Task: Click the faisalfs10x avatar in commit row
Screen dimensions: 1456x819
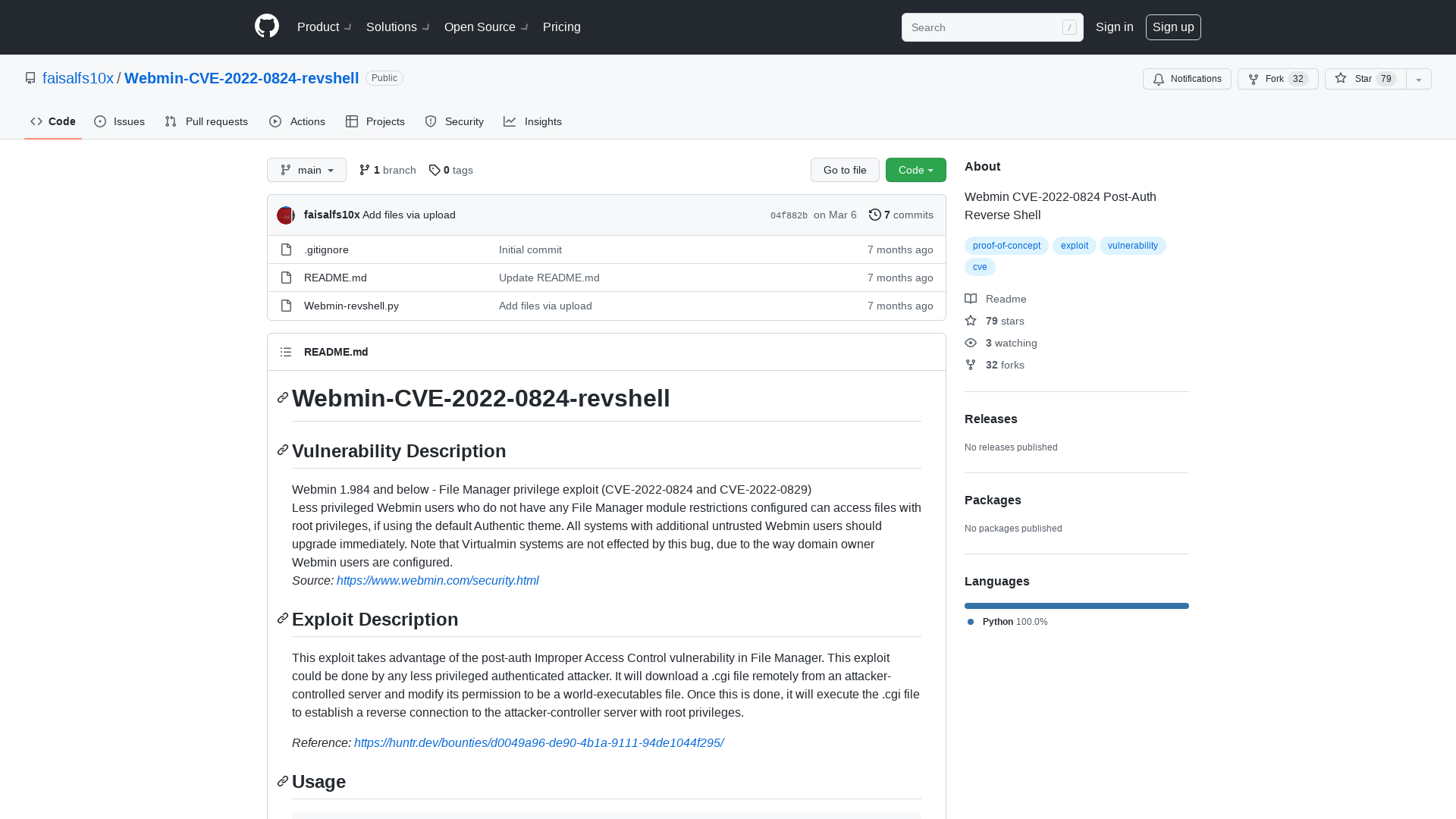Action: 286,215
